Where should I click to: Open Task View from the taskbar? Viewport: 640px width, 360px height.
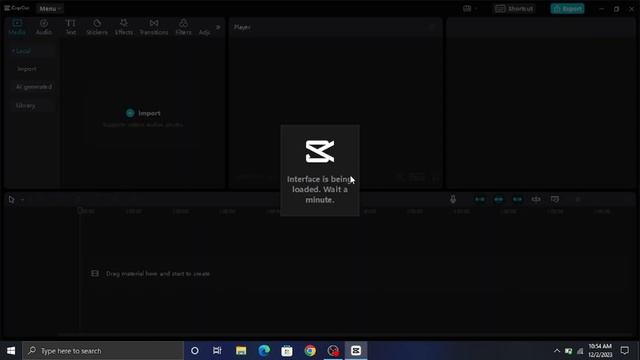[x=217, y=351]
